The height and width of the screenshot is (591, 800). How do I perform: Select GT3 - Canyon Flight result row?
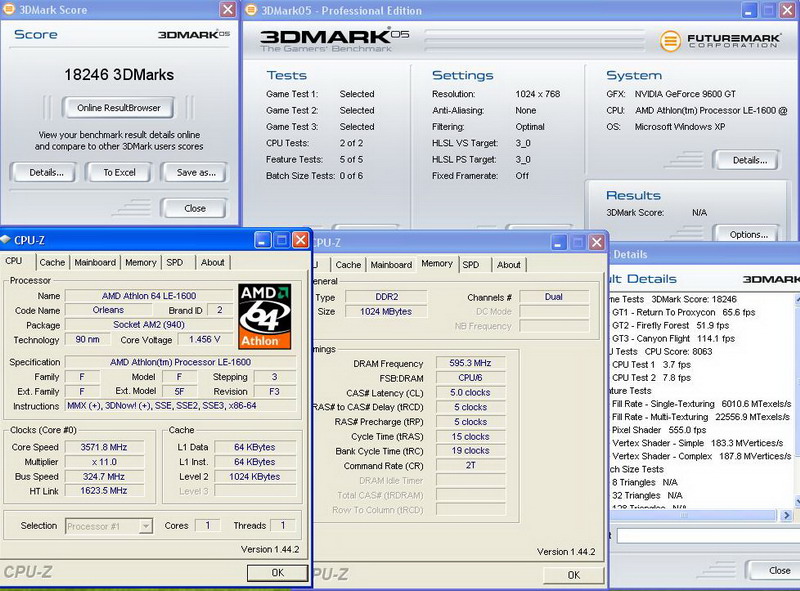pyautogui.click(x=673, y=338)
